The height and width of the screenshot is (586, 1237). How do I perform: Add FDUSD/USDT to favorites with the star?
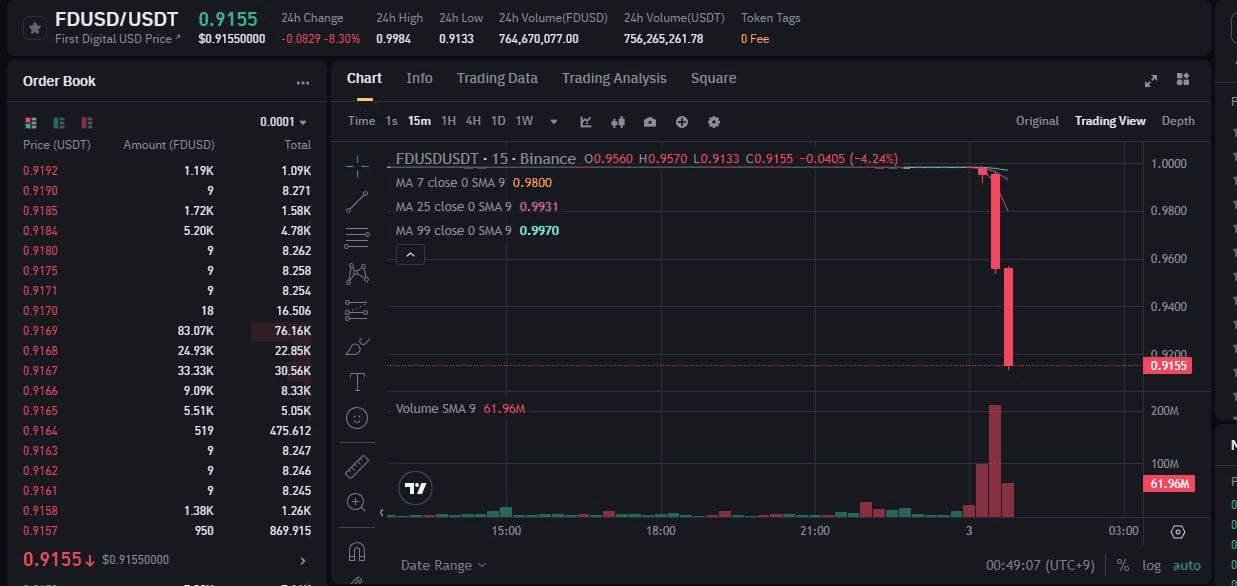coord(34,28)
